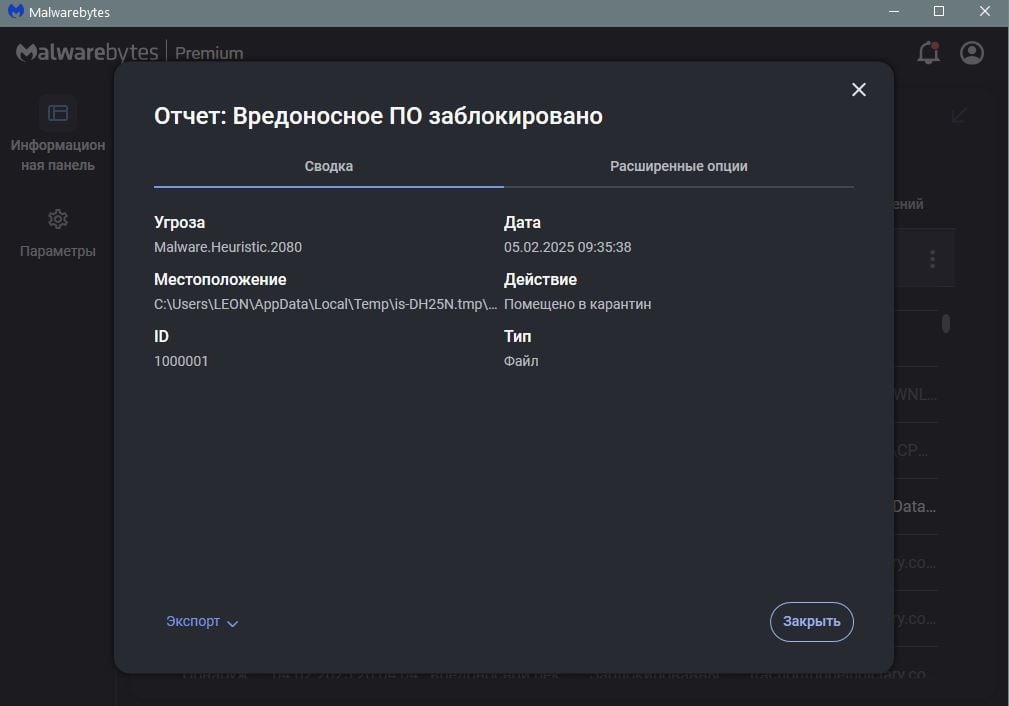Click the Malwarebytes logo in the title bar

point(15,12)
